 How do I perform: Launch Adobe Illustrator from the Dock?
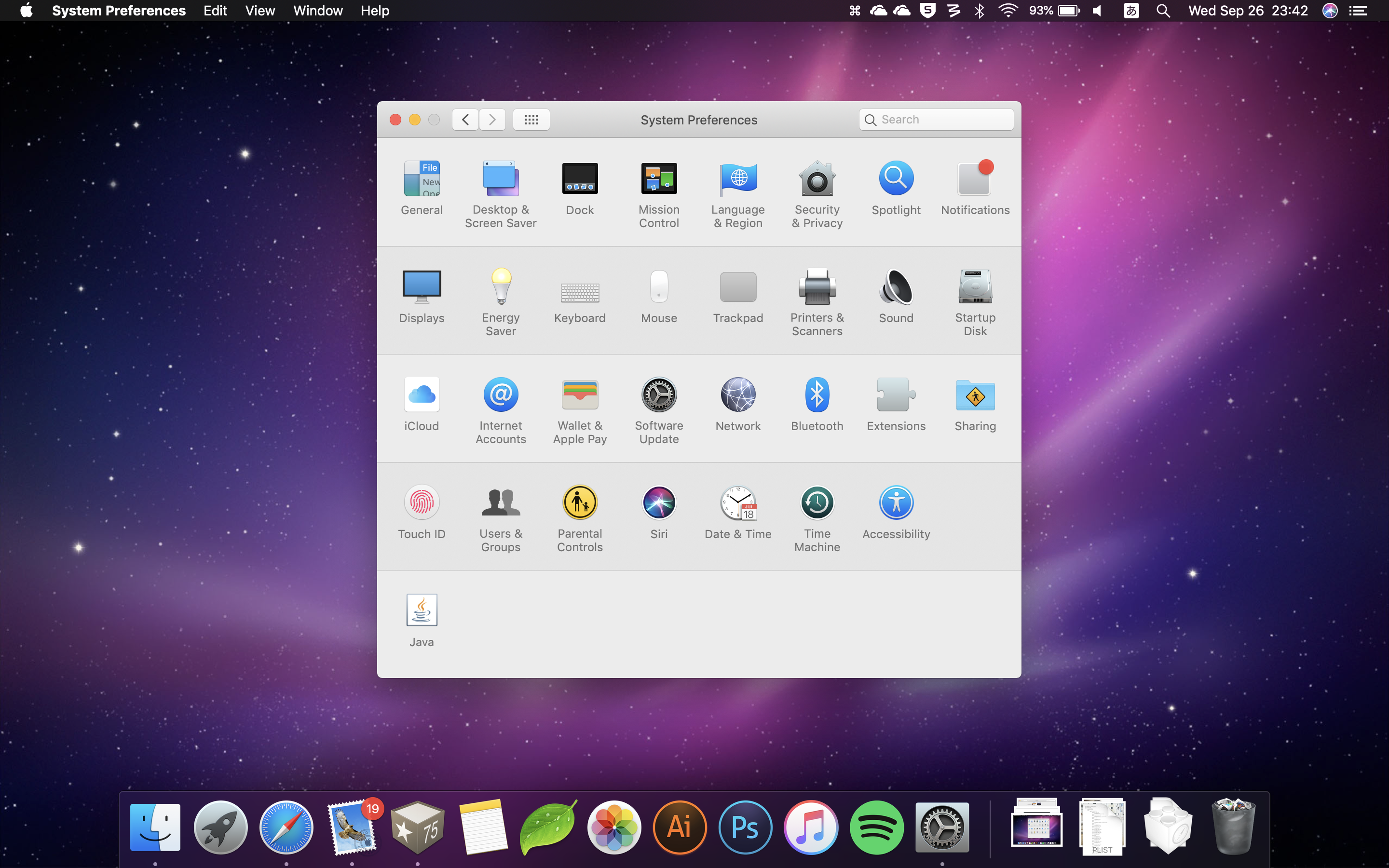point(680,827)
